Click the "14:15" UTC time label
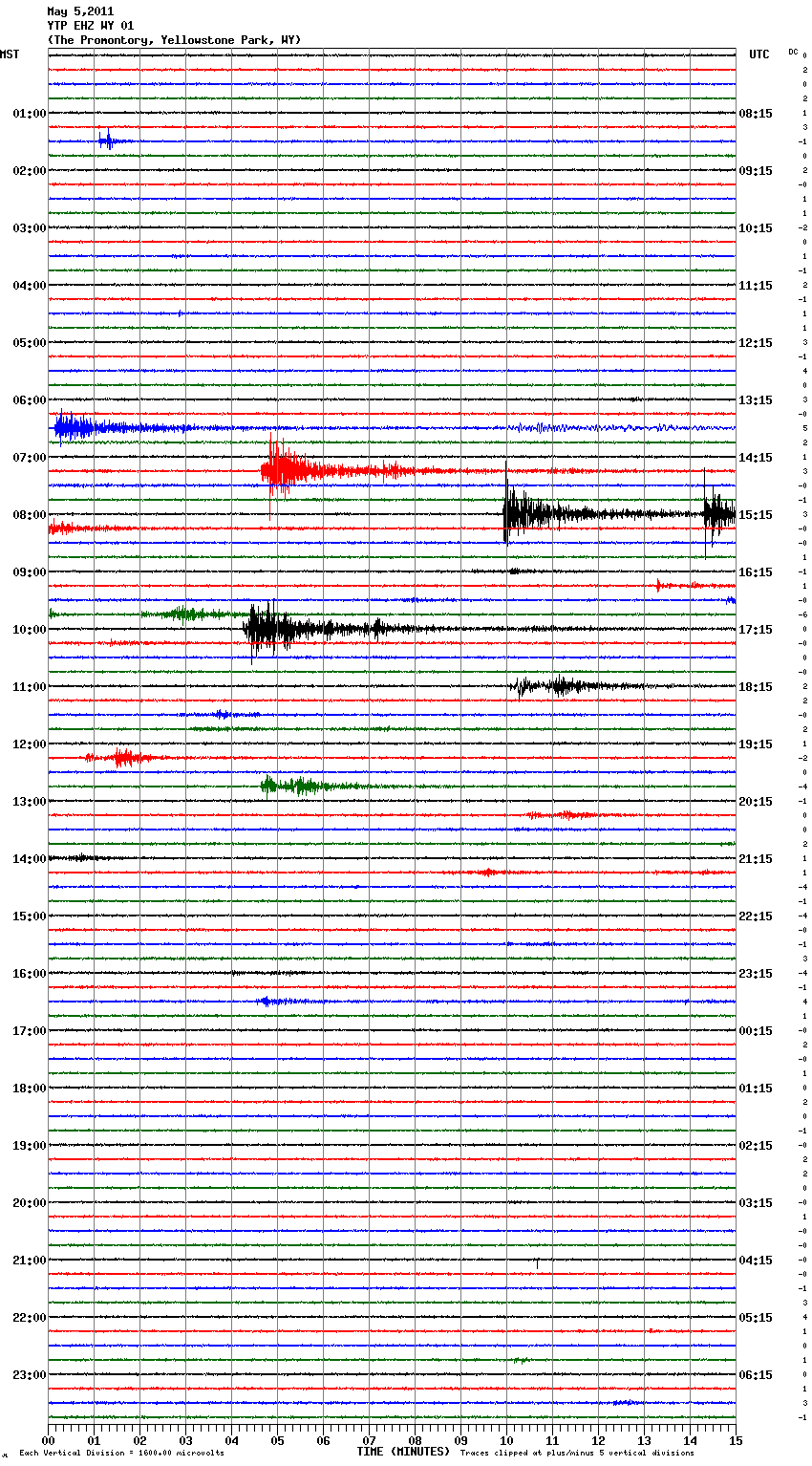 pyautogui.click(x=756, y=458)
